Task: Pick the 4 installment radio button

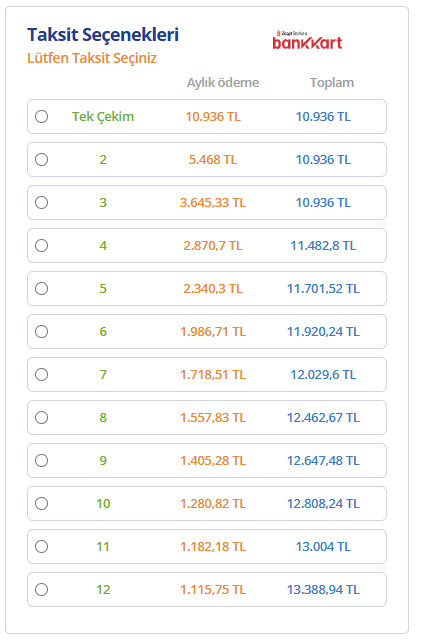Action: (x=41, y=245)
